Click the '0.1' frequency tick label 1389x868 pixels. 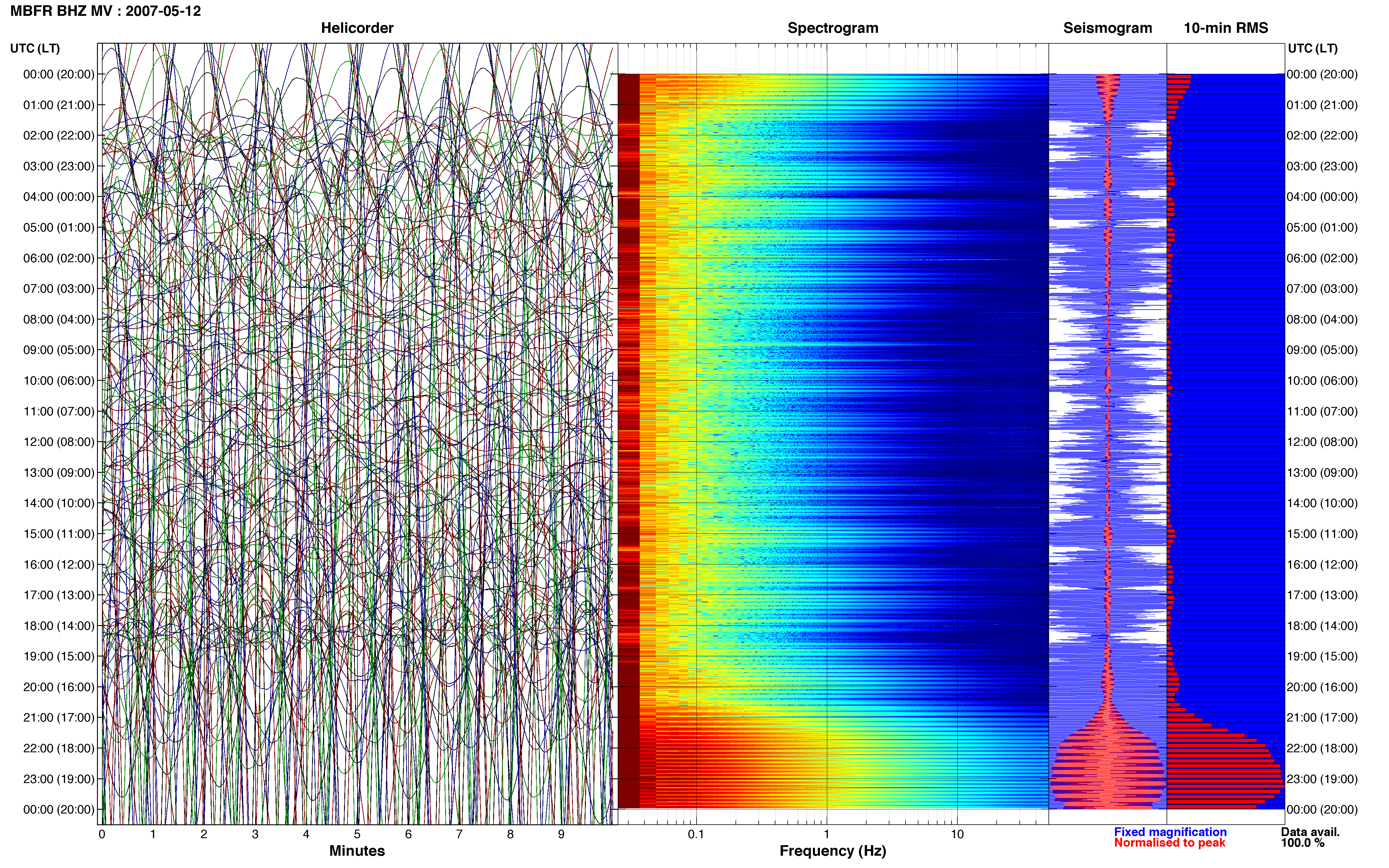click(696, 834)
